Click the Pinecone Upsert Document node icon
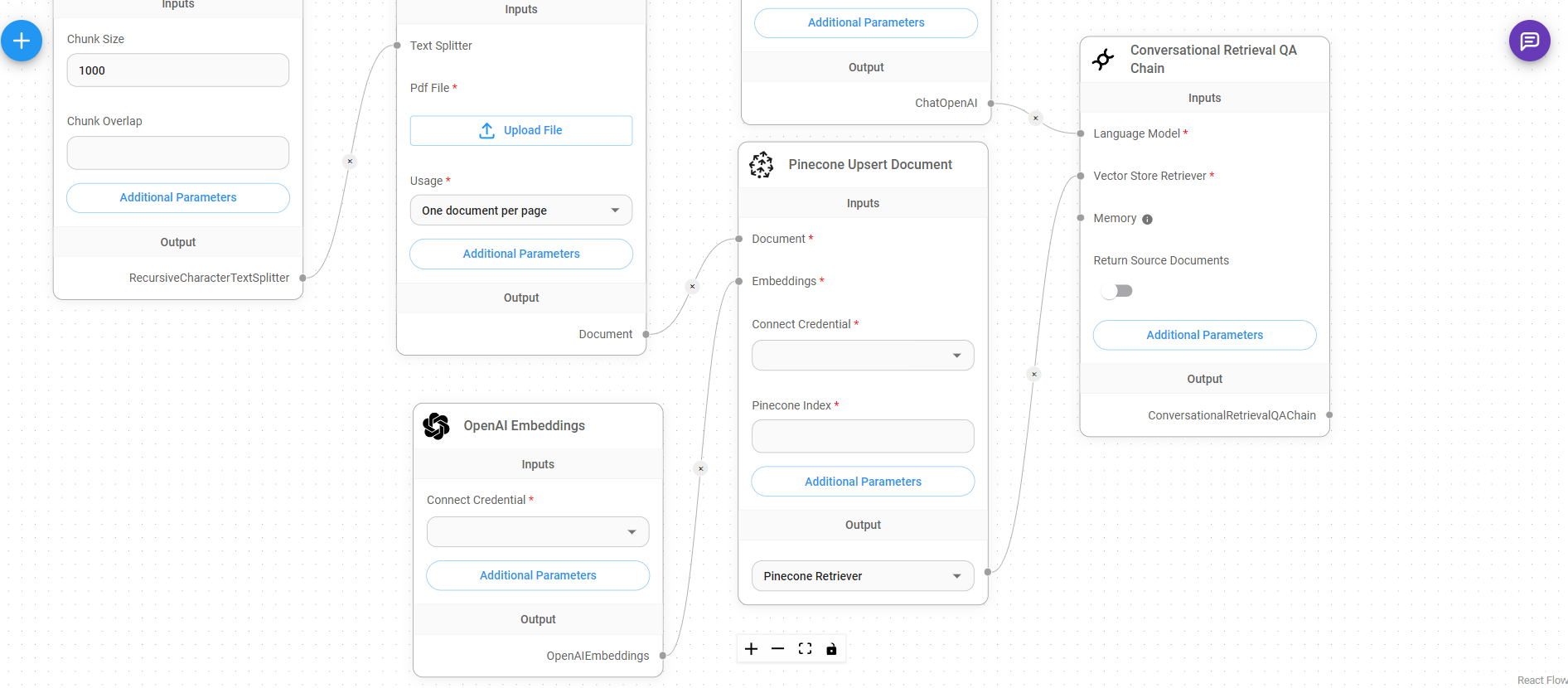 coord(761,165)
